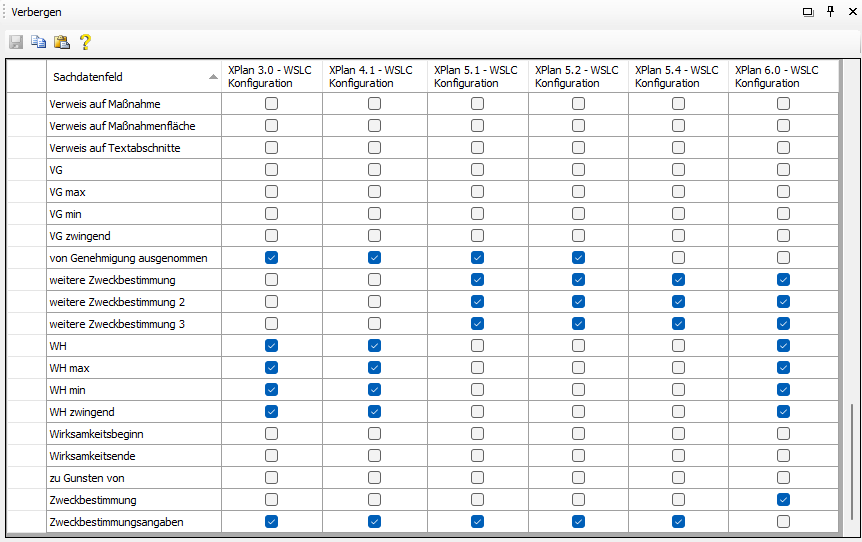862x542 pixels.
Task: Click the Paste clipboard icon
Action: coord(61,42)
